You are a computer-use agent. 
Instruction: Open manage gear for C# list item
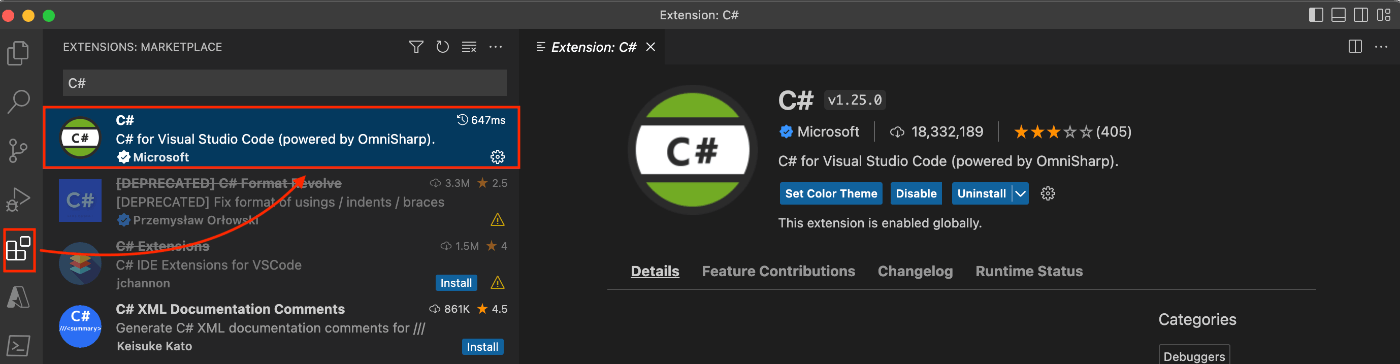coord(497,157)
